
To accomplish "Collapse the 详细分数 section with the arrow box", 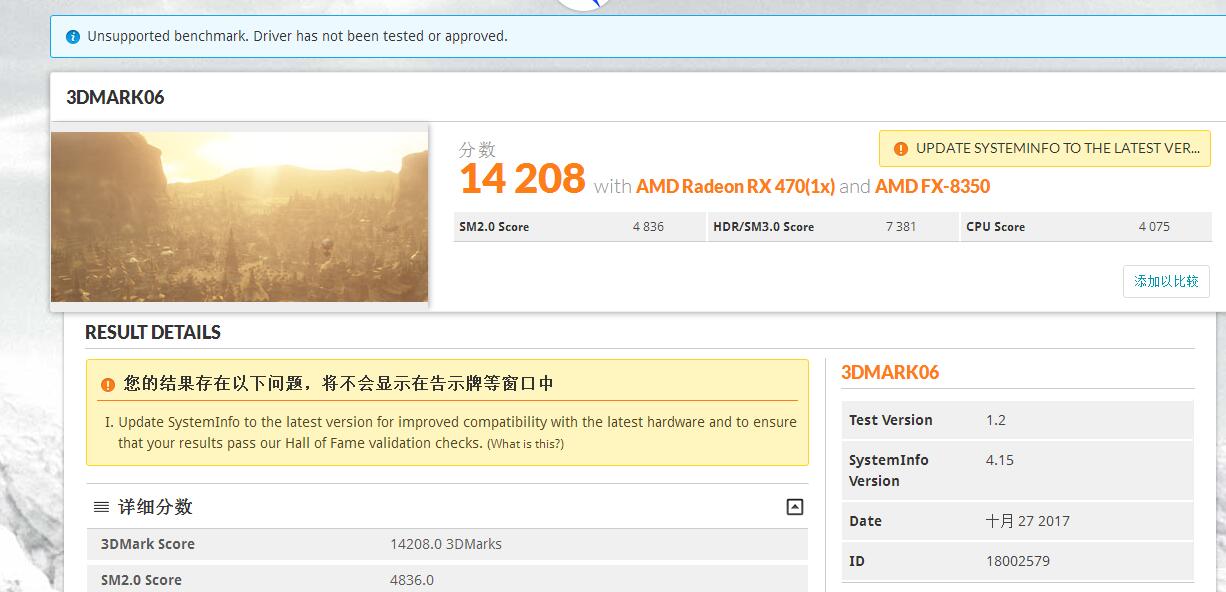I will (795, 507).
